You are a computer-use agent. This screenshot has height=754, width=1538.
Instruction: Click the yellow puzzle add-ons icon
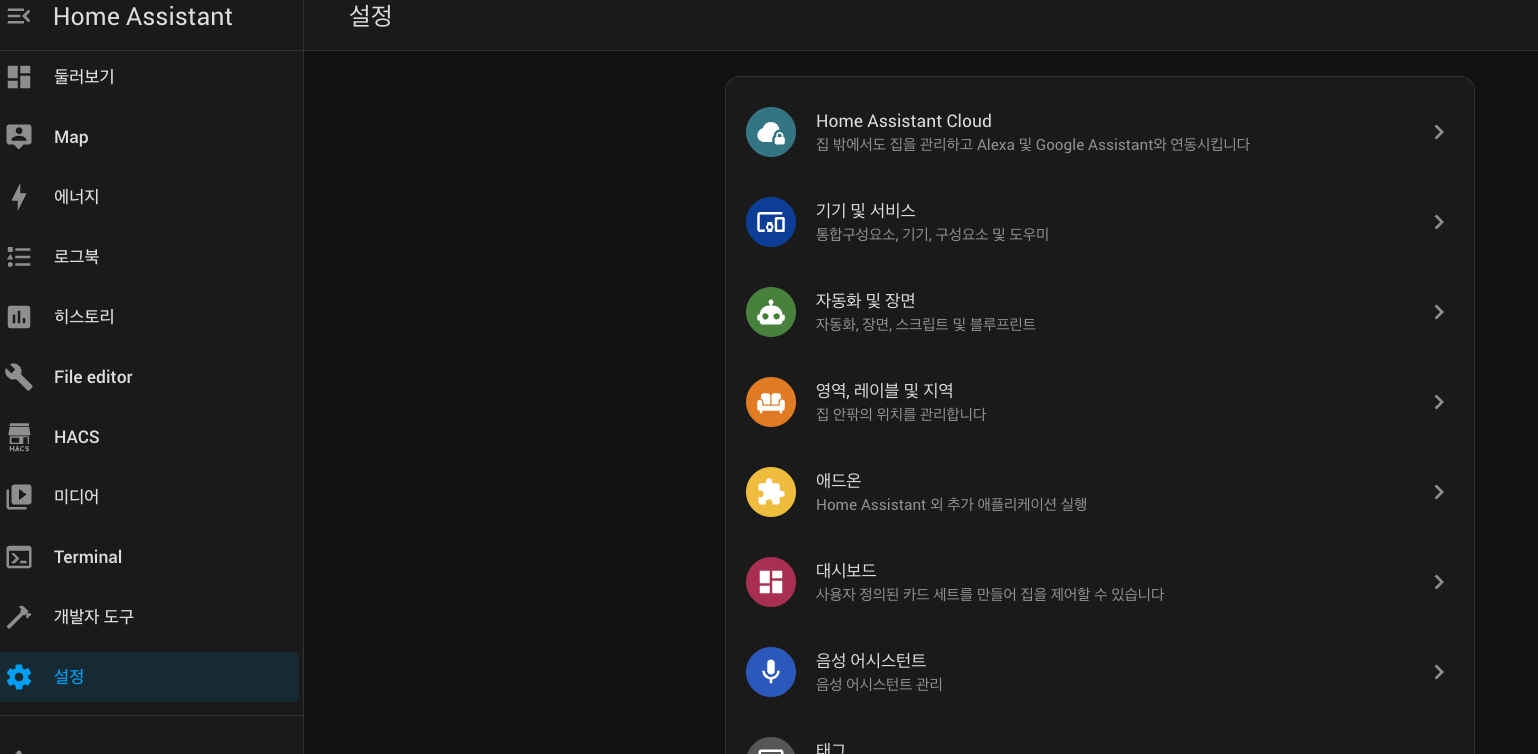[x=770, y=492]
